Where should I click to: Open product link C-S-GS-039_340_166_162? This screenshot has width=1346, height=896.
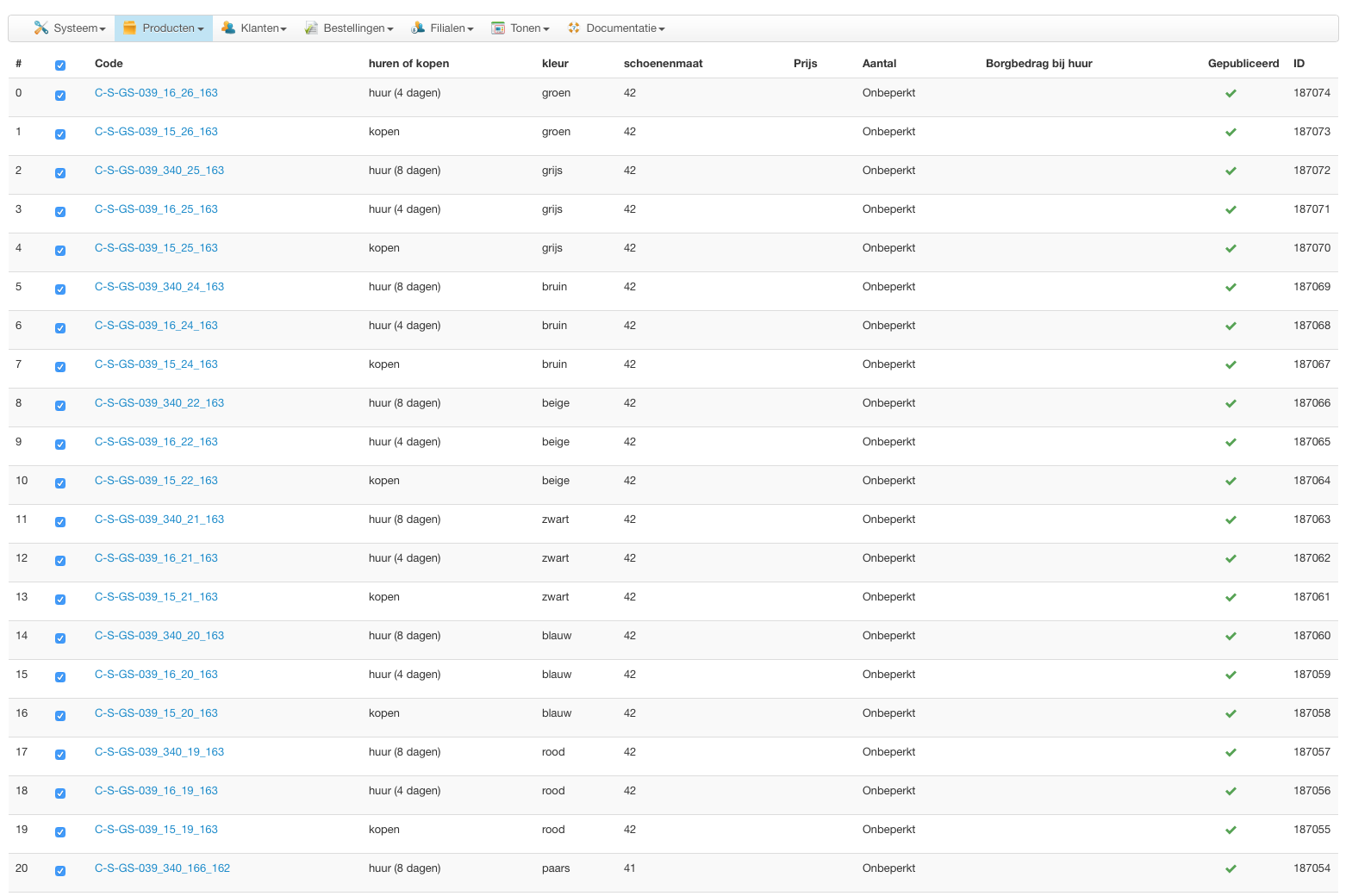pos(162,868)
